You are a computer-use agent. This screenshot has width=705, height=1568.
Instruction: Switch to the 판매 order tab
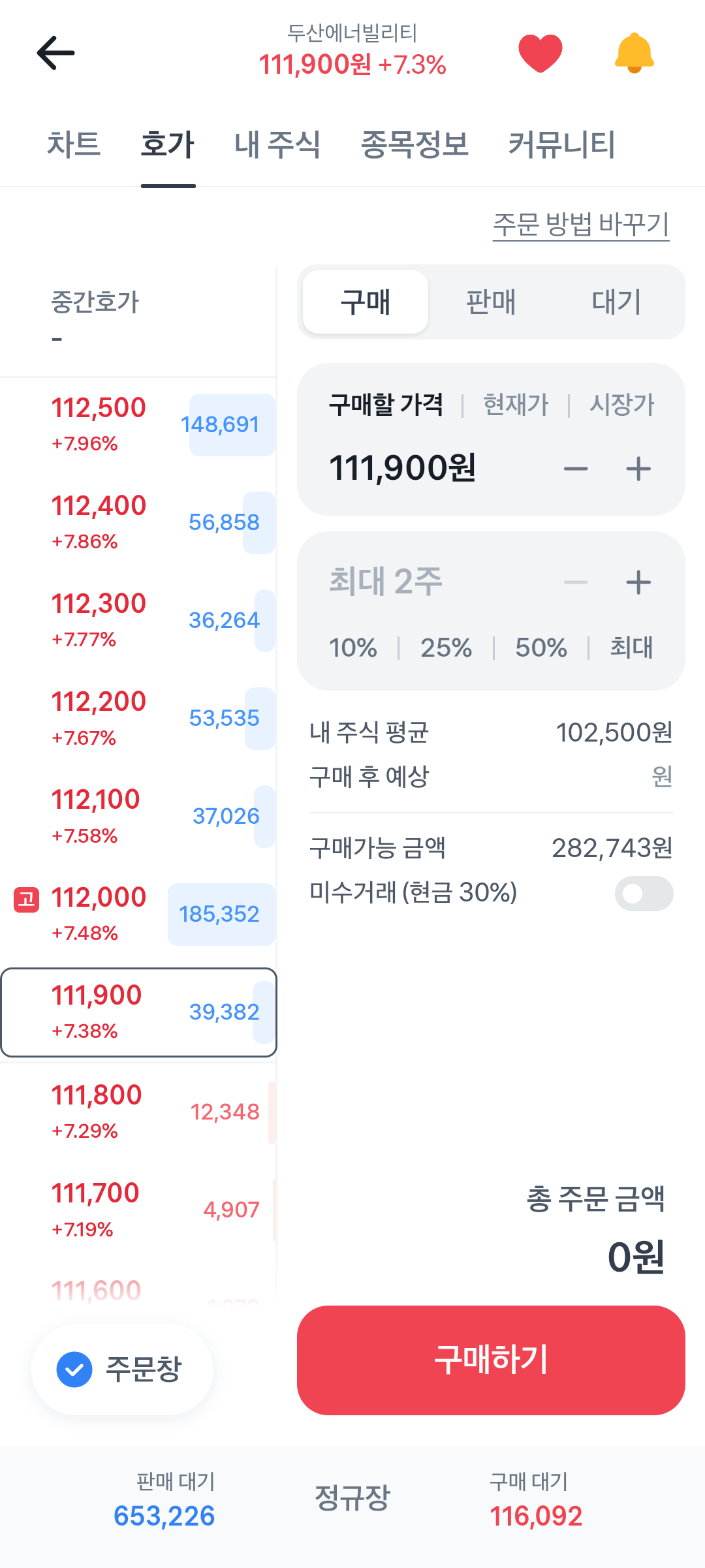click(491, 302)
